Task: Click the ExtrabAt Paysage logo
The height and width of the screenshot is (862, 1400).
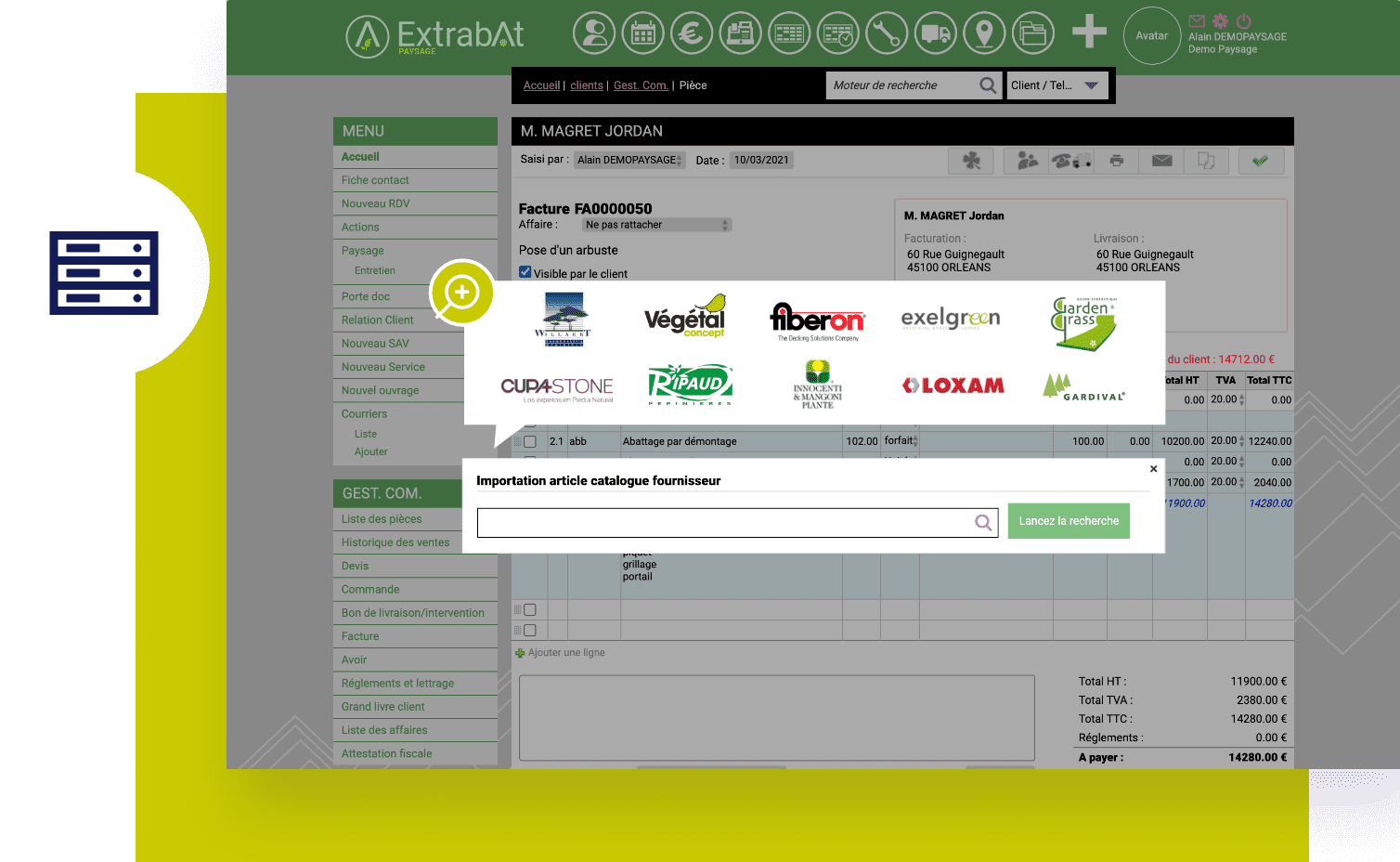Action: click(434, 35)
